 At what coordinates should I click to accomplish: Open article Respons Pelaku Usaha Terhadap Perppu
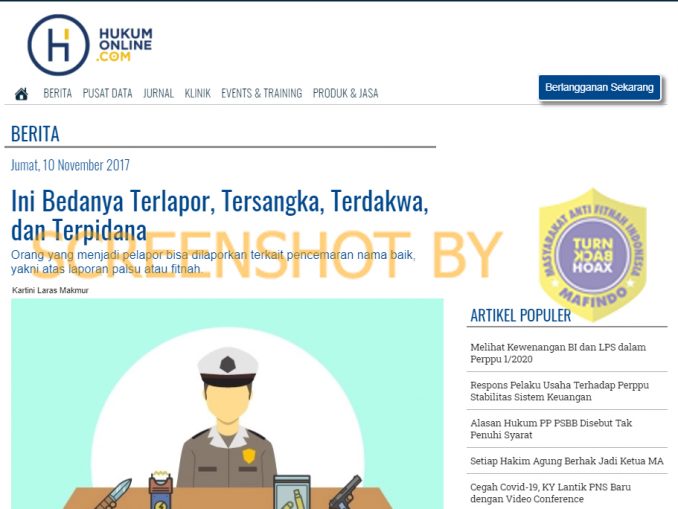click(x=560, y=391)
